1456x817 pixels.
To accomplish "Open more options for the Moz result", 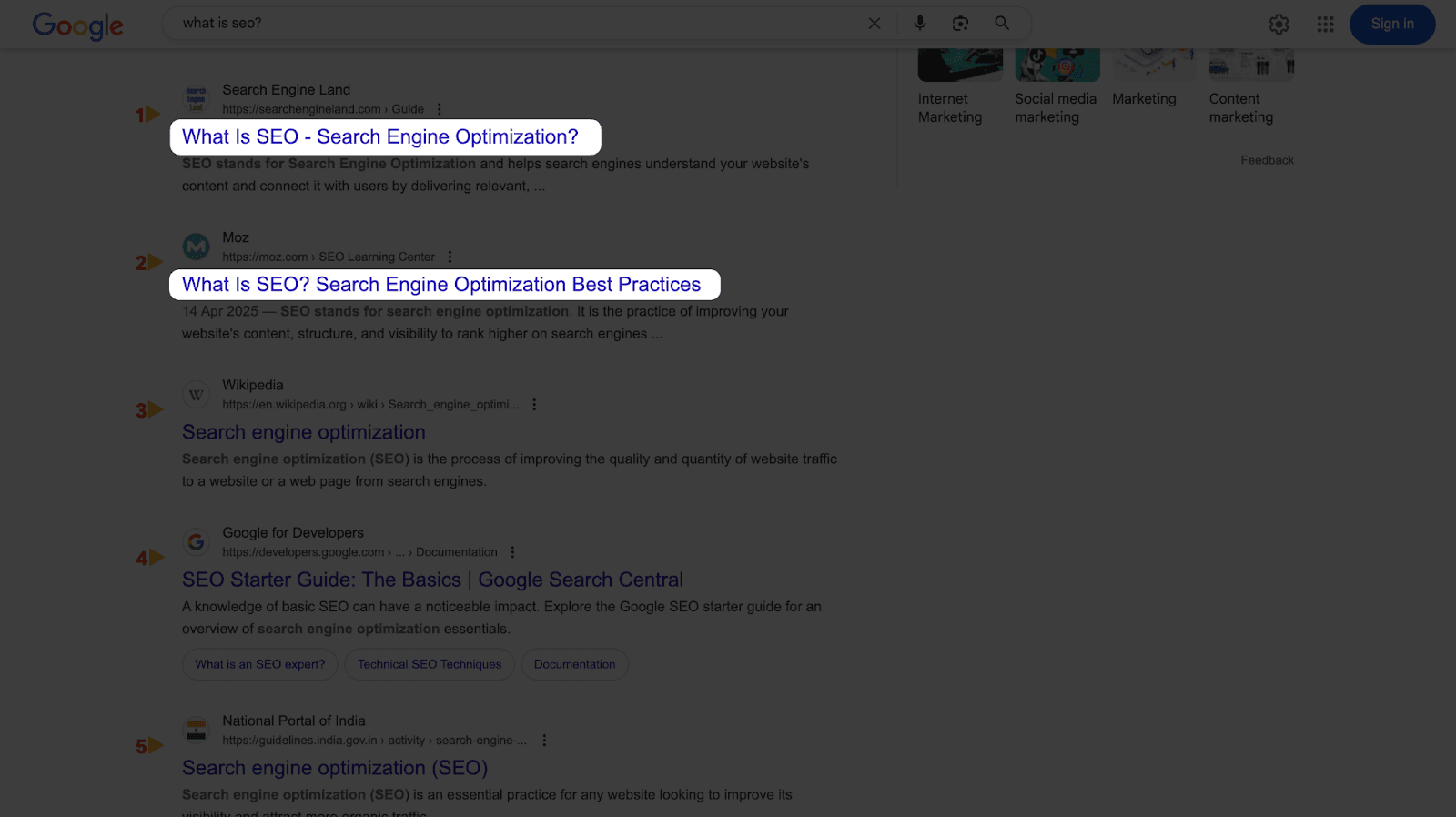I will tap(450, 257).
